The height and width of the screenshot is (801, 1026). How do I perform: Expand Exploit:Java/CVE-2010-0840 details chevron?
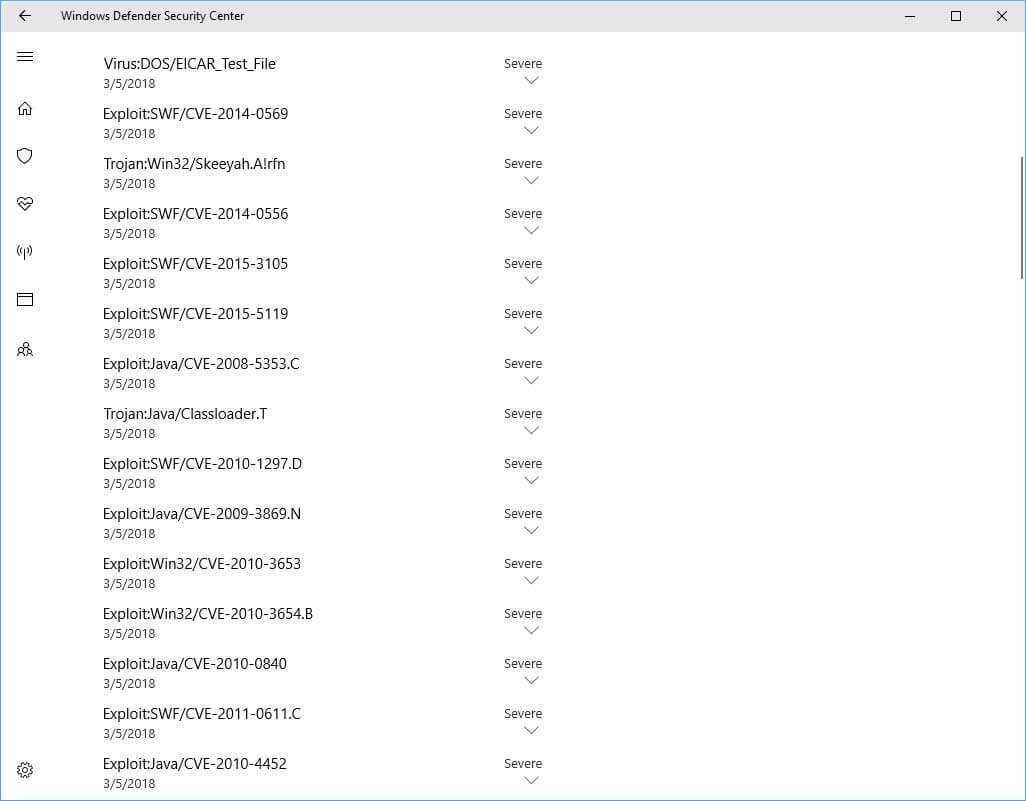[x=531, y=681]
